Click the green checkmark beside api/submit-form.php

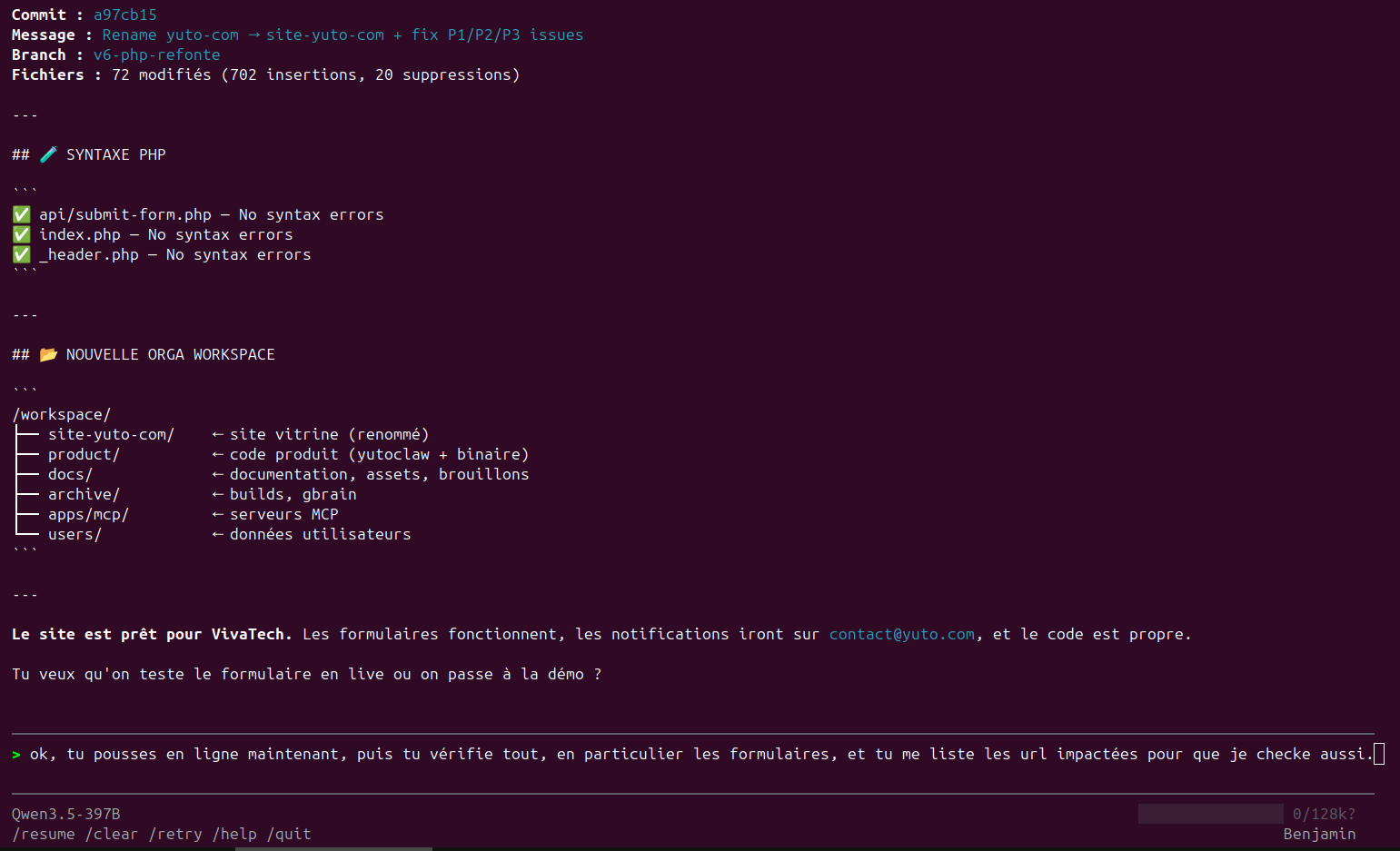pyautogui.click(x=21, y=214)
